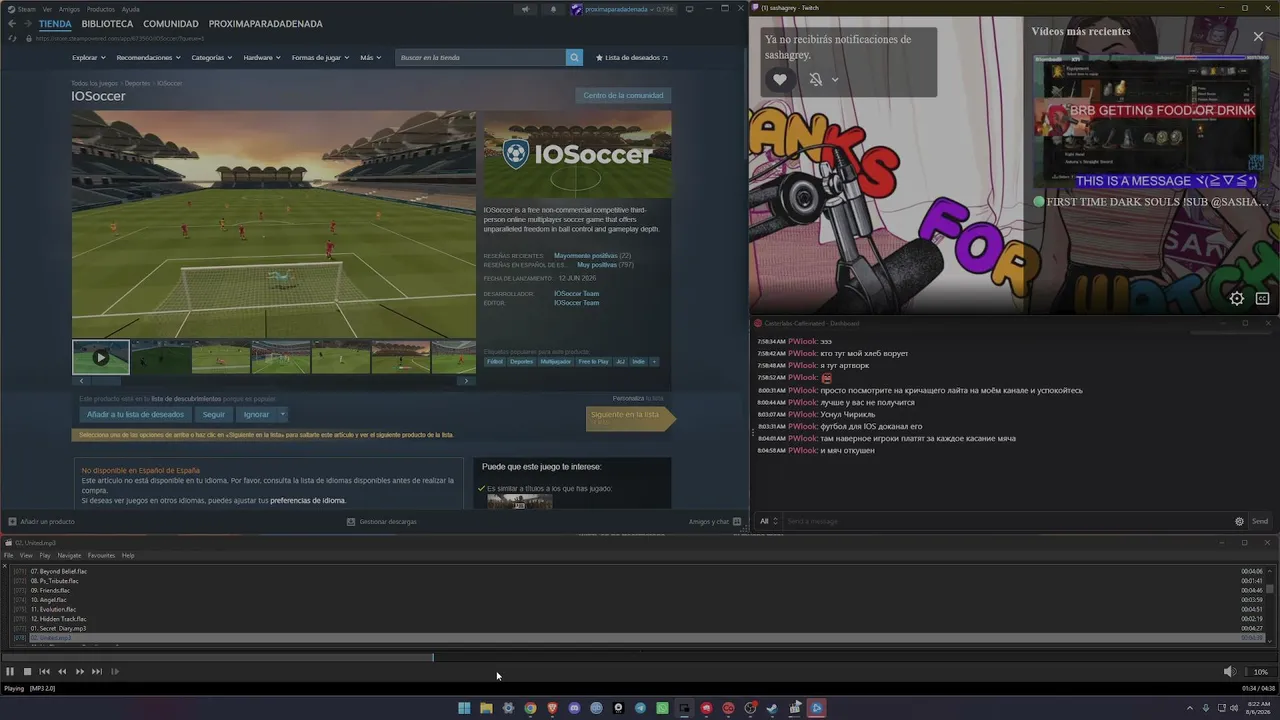Switch to the BIBLIOTECA tab

pyautogui.click(x=107, y=24)
